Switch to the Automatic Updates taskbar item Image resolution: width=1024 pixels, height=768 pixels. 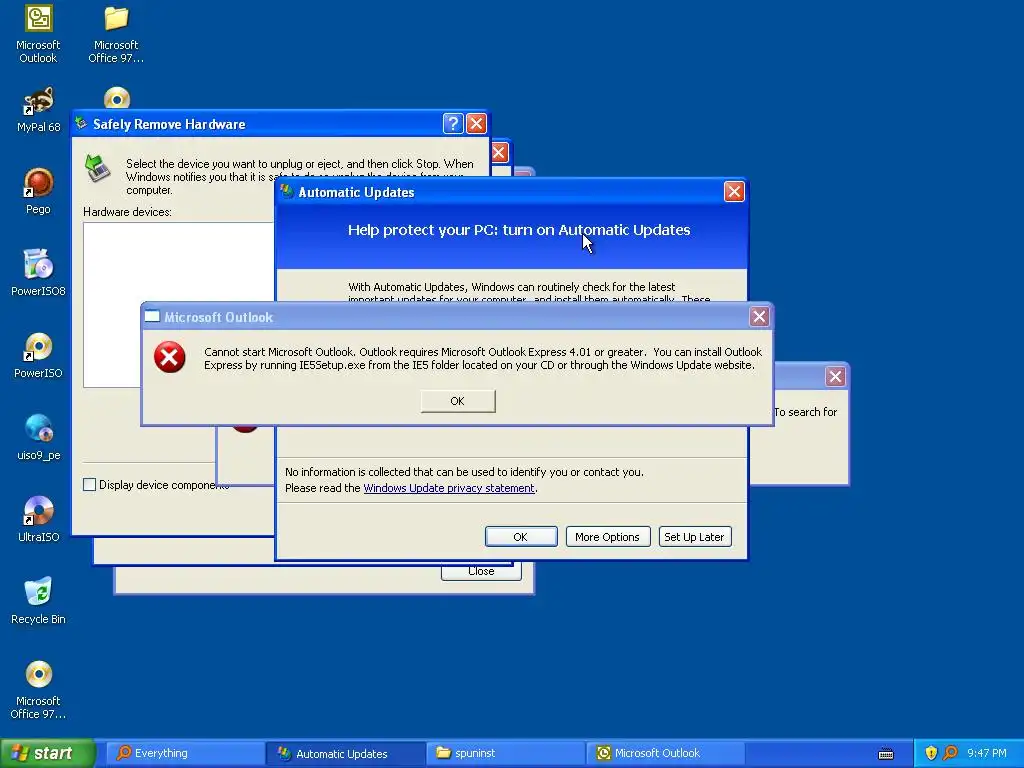tap(345, 753)
